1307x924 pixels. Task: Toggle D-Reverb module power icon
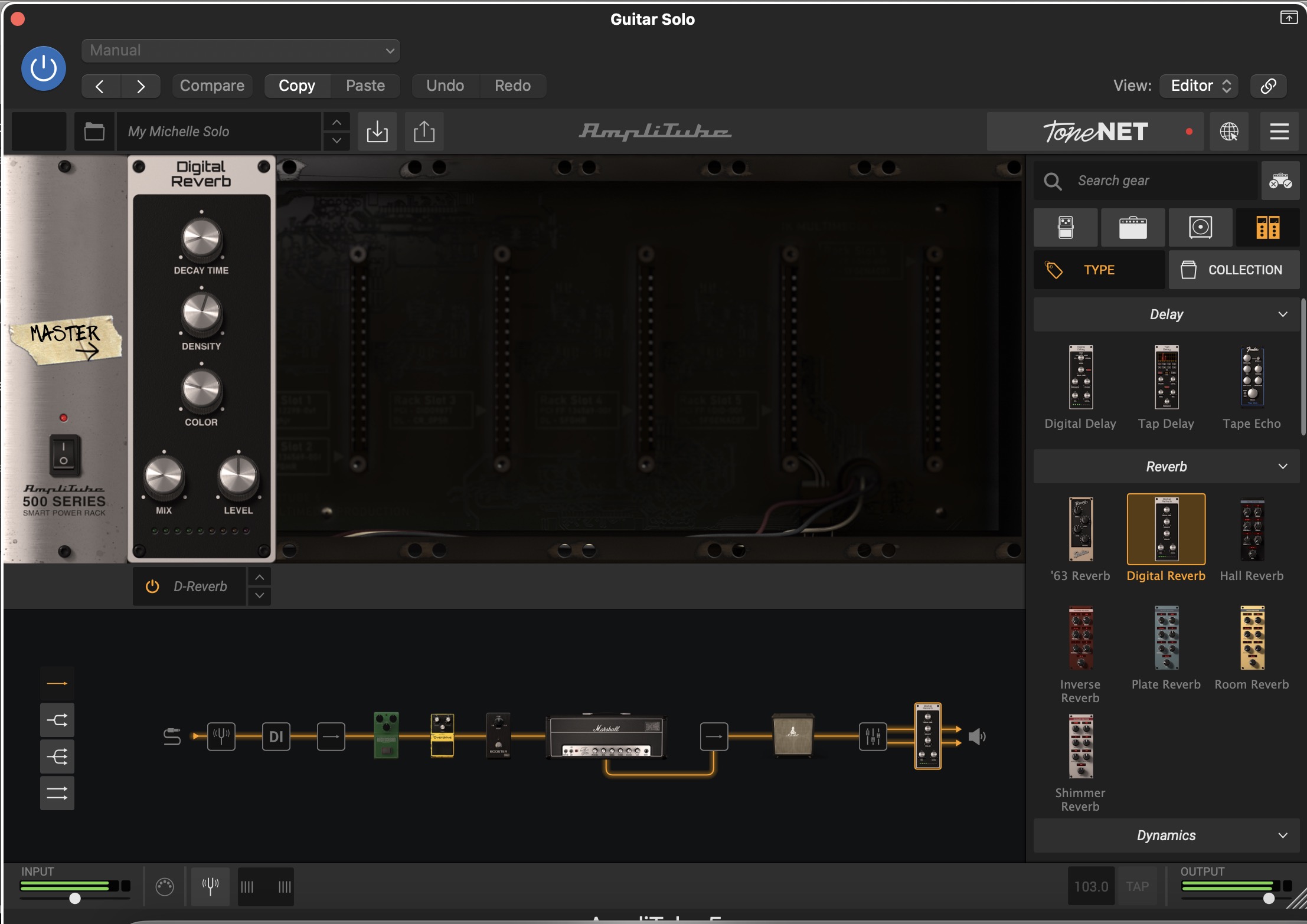point(152,586)
